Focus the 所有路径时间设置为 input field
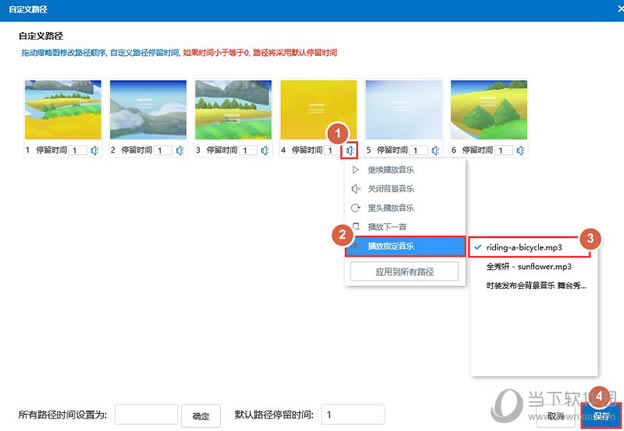Viewport: 624px width, 431px height. pyautogui.click(x=146, y=415)
